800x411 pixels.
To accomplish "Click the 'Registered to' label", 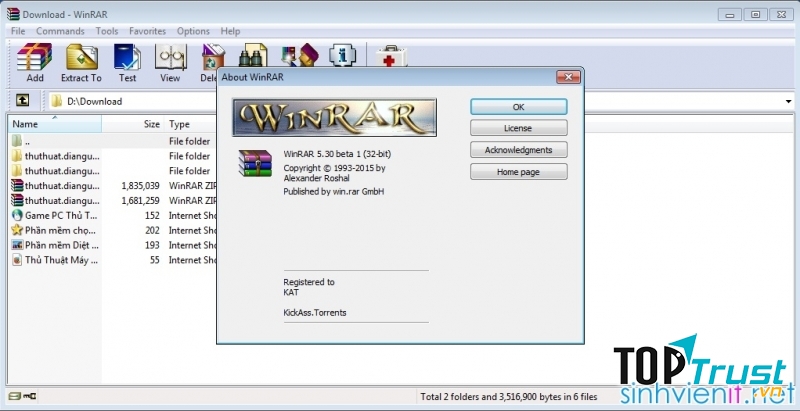I will 309,282.
